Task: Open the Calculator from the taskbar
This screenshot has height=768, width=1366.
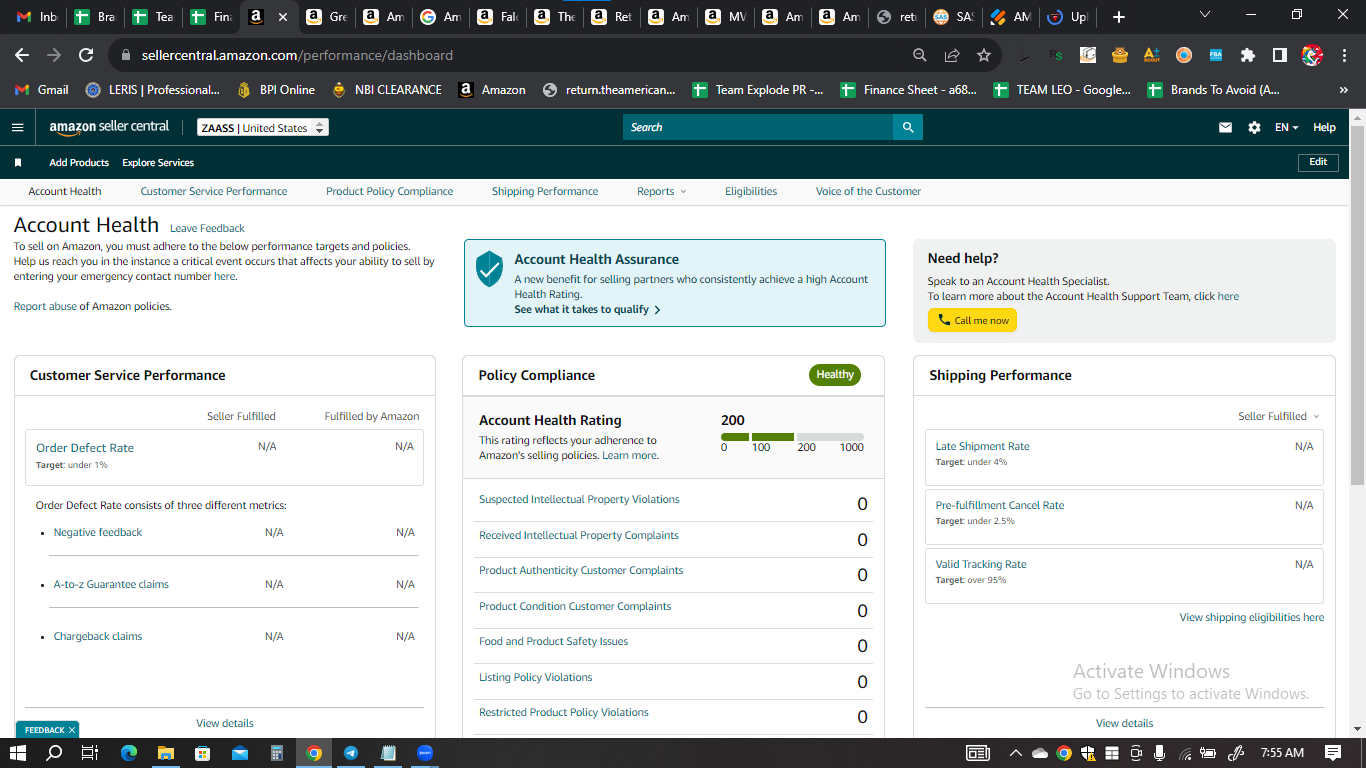Action: [277, 753]
